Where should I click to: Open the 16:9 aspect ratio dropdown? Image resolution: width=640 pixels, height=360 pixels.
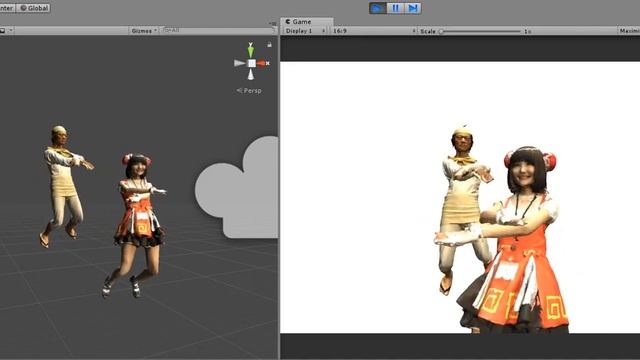click(x=374, y=31)
